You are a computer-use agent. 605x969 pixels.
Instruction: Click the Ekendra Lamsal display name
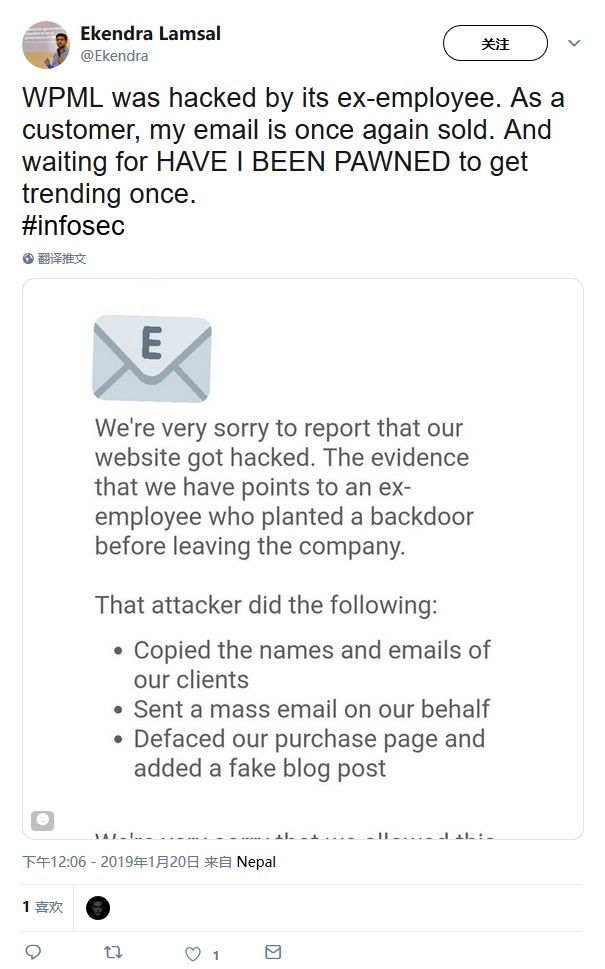(x=150, y=33)
